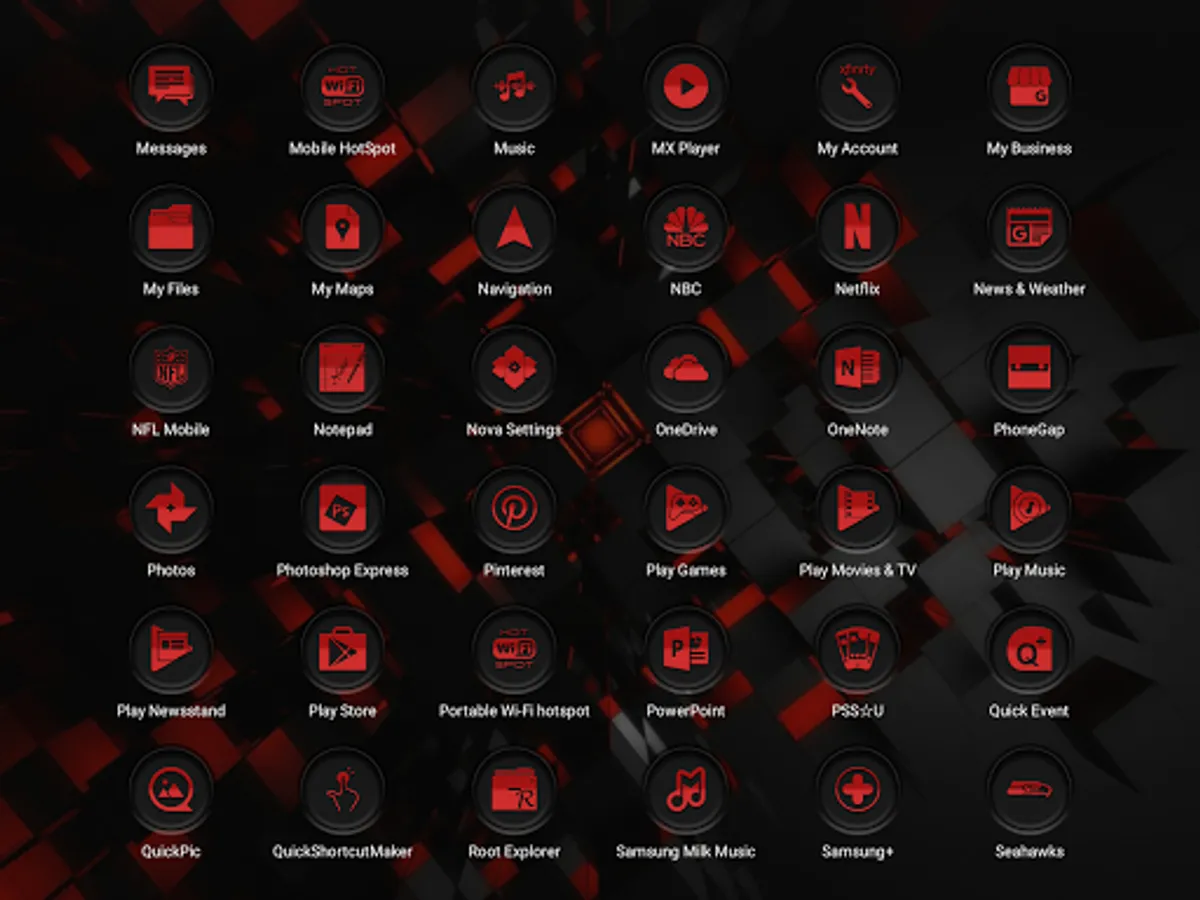Viewport: 1200px width, 900px height.
Task: Click the "Portable Wi-Fi hotspot" label
Action: click(514, 711)
